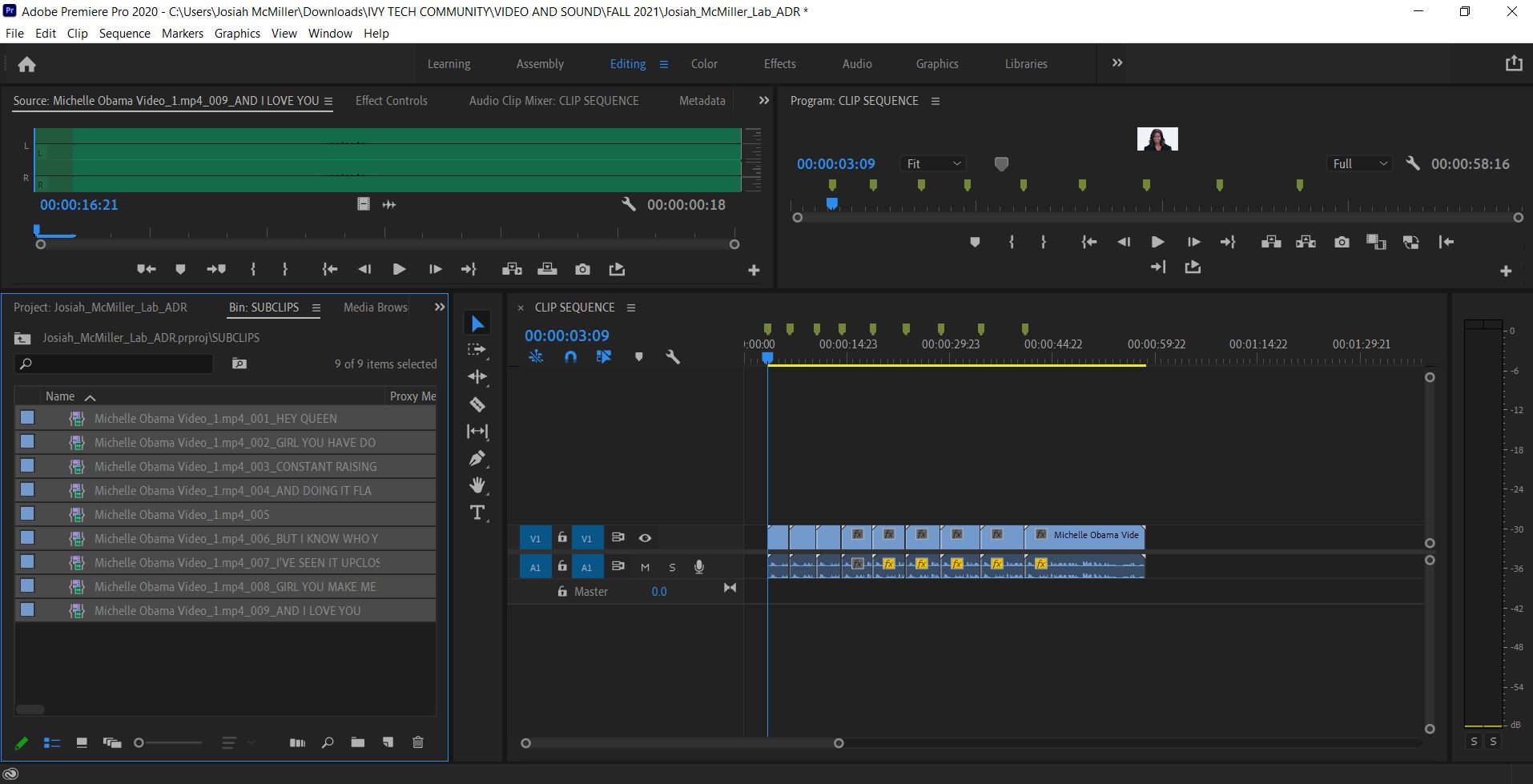Screen dimensions: 1533x784
Task: Mute the A1 audio track
Action: [644, 566]
